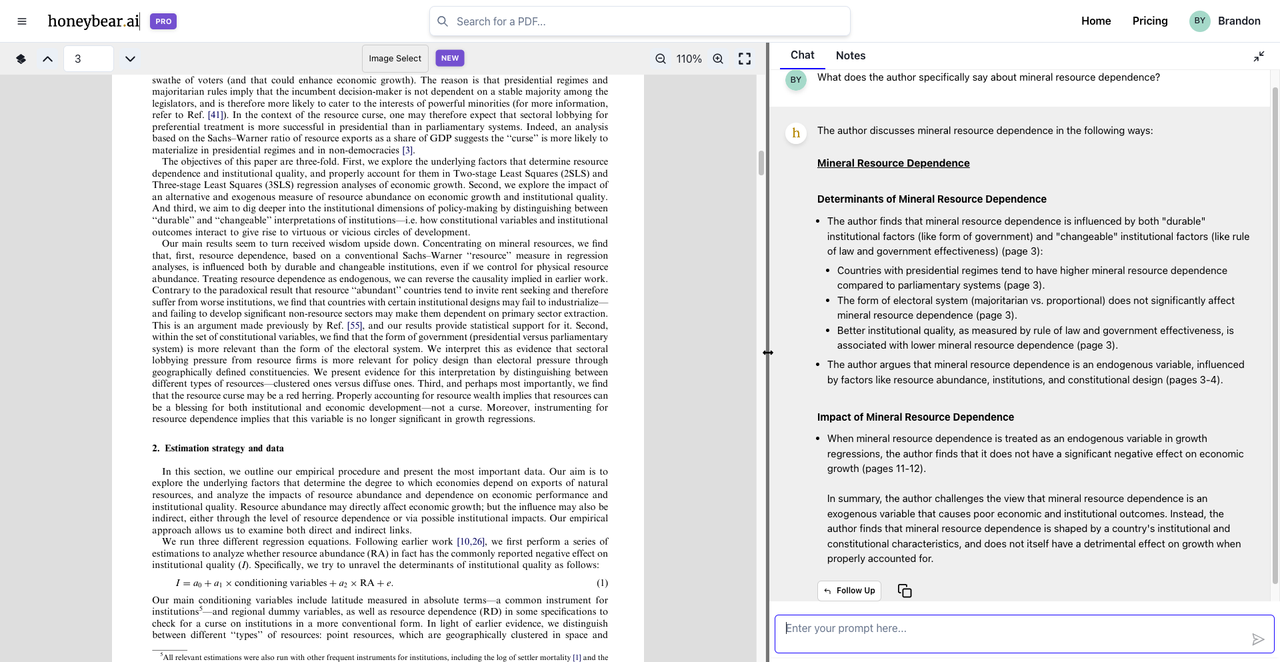Image resolution: width=1280 pixels, height=662 pixels.
Task: Zoom out of the PDF
Action: coord(660,59)
